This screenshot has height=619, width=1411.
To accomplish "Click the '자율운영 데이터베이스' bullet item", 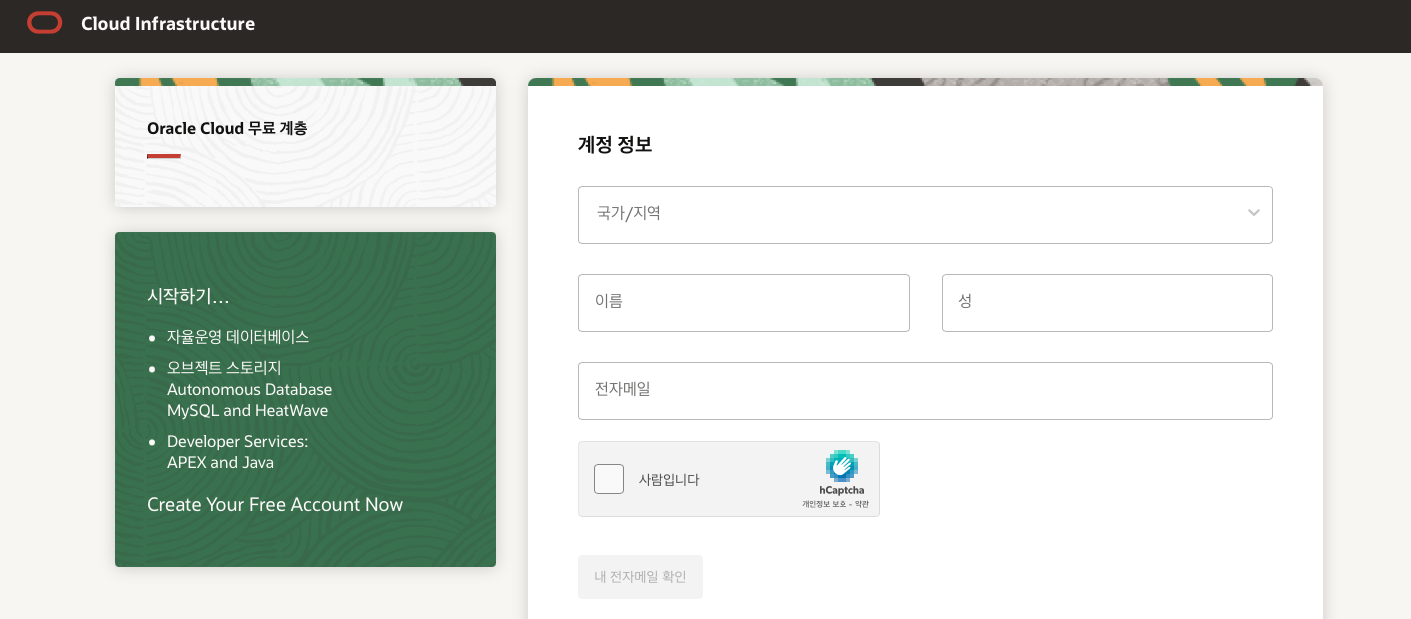I will (x=238, y=336).
